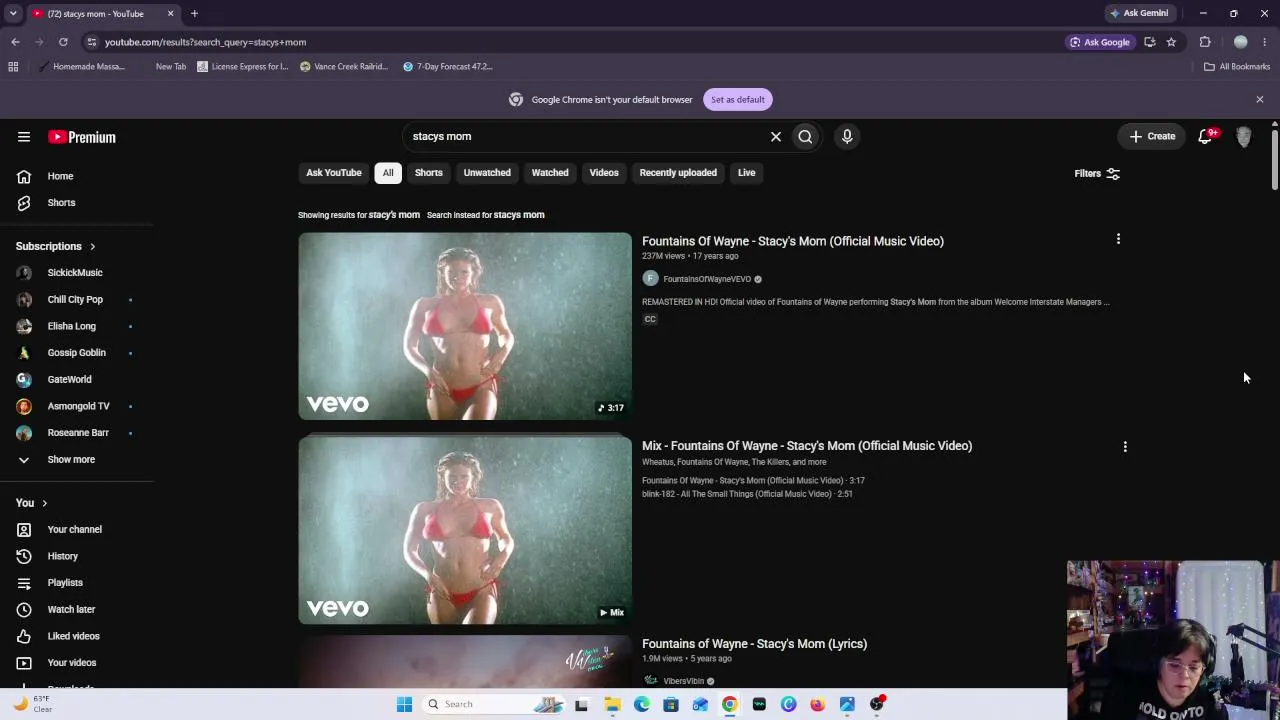
Task: Open Chrome apps grid in bookmarks bar
Action: [13, 66]
